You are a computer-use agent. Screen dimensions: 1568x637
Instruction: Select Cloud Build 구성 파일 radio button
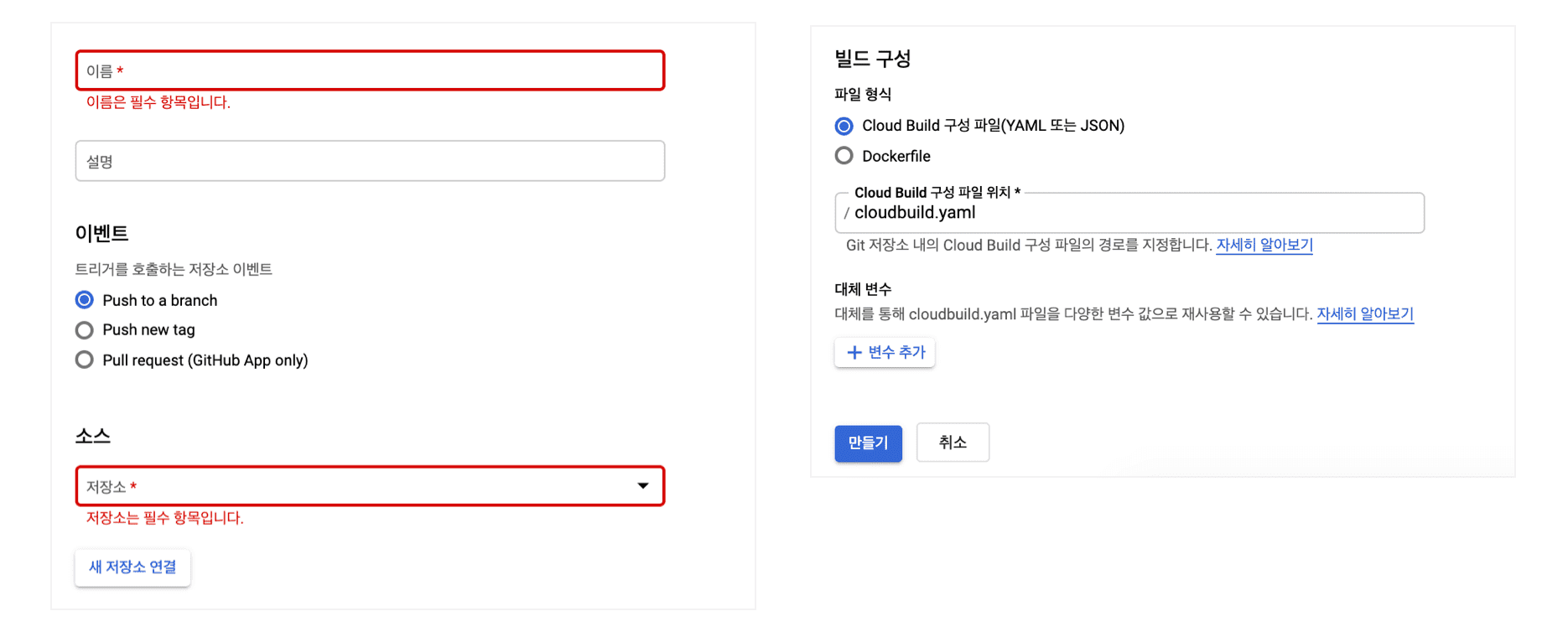(x=844, y=126)
